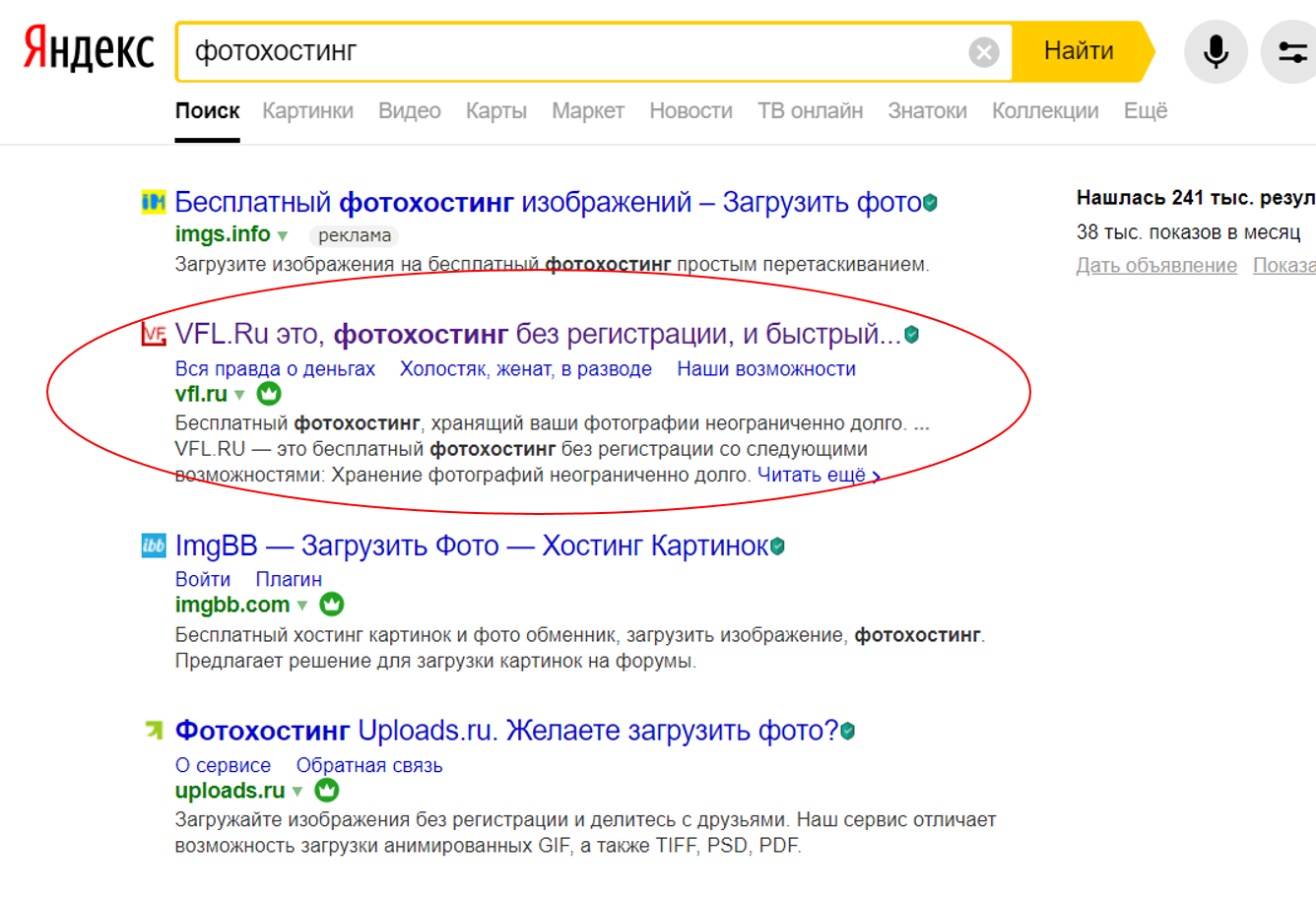Open Обратная связь sitelink

[369, 766]
